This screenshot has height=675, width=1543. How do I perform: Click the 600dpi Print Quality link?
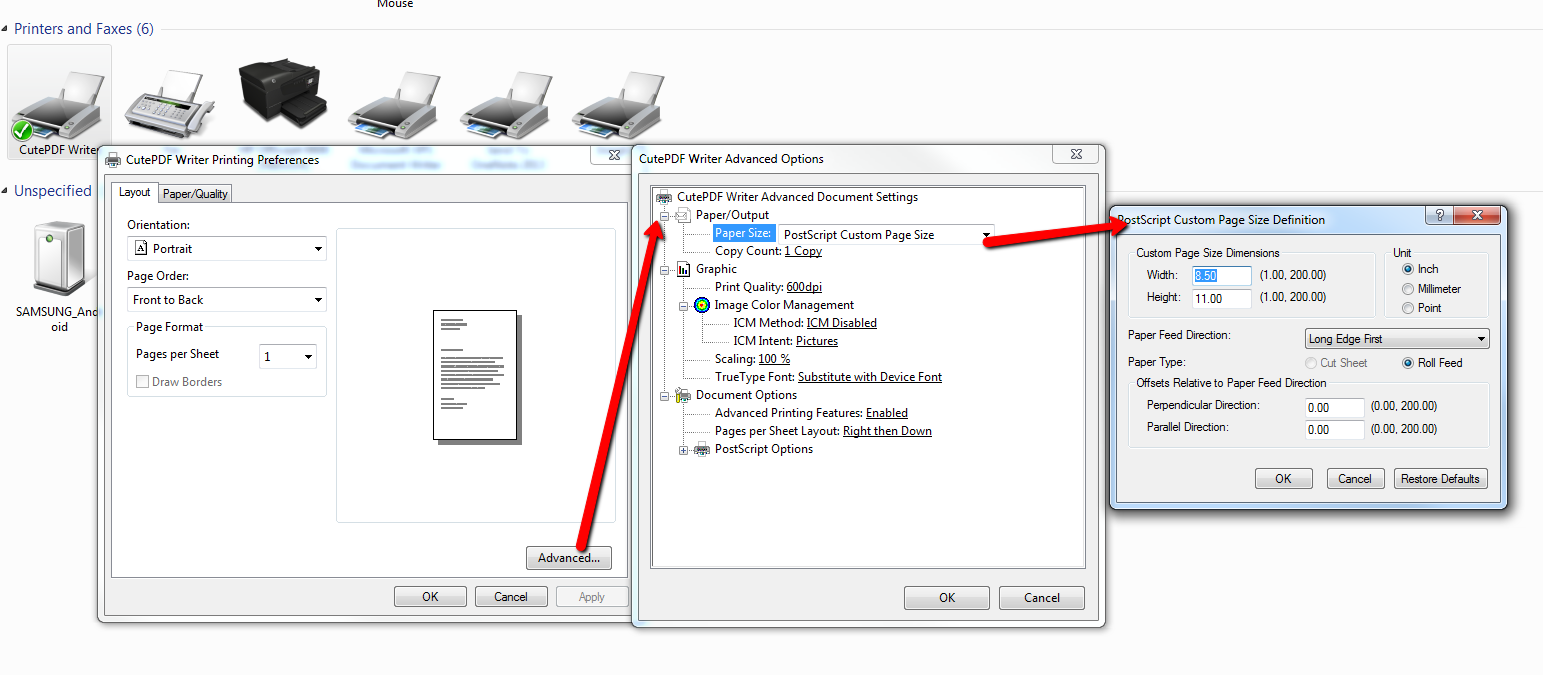point(804,287)
